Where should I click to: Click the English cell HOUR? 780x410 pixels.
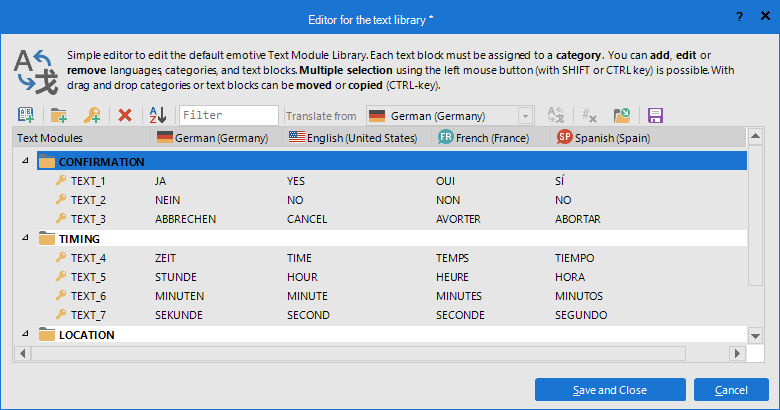click(x=302, y=277)
